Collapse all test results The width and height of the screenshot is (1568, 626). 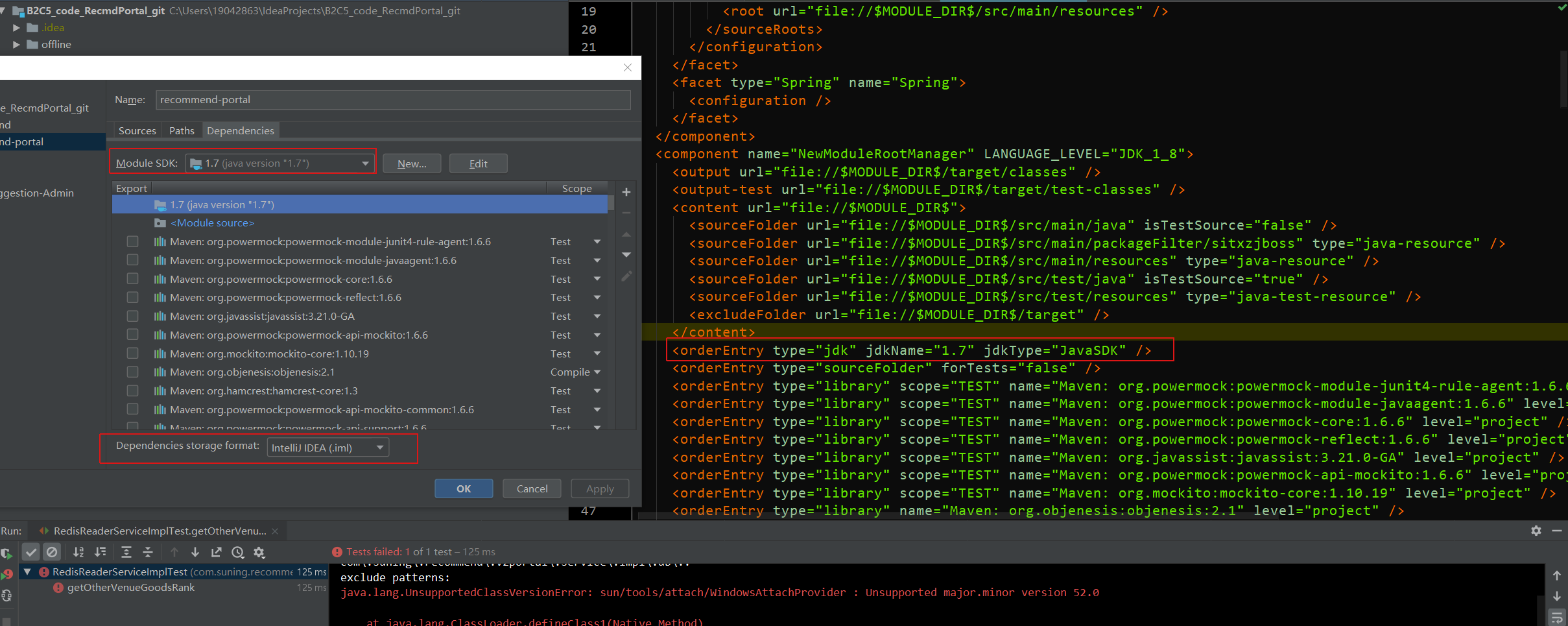tap(148, 552)
